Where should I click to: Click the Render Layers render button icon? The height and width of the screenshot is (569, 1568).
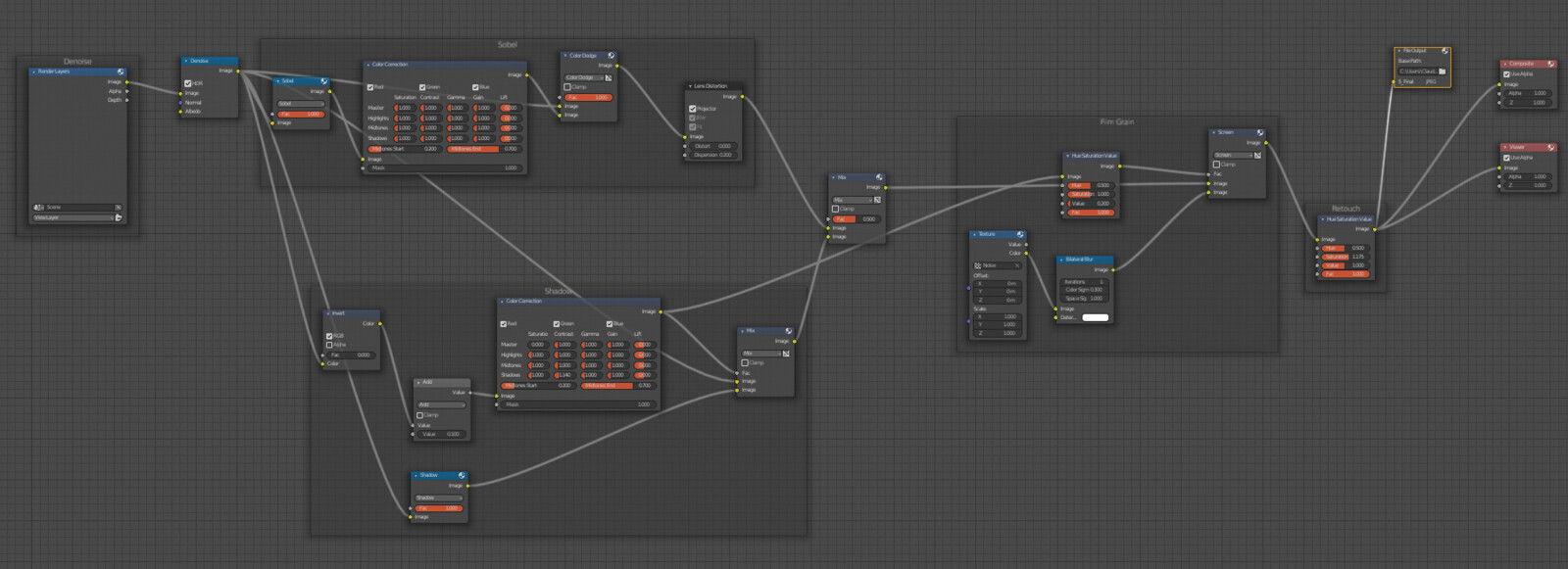coord(118,217)
